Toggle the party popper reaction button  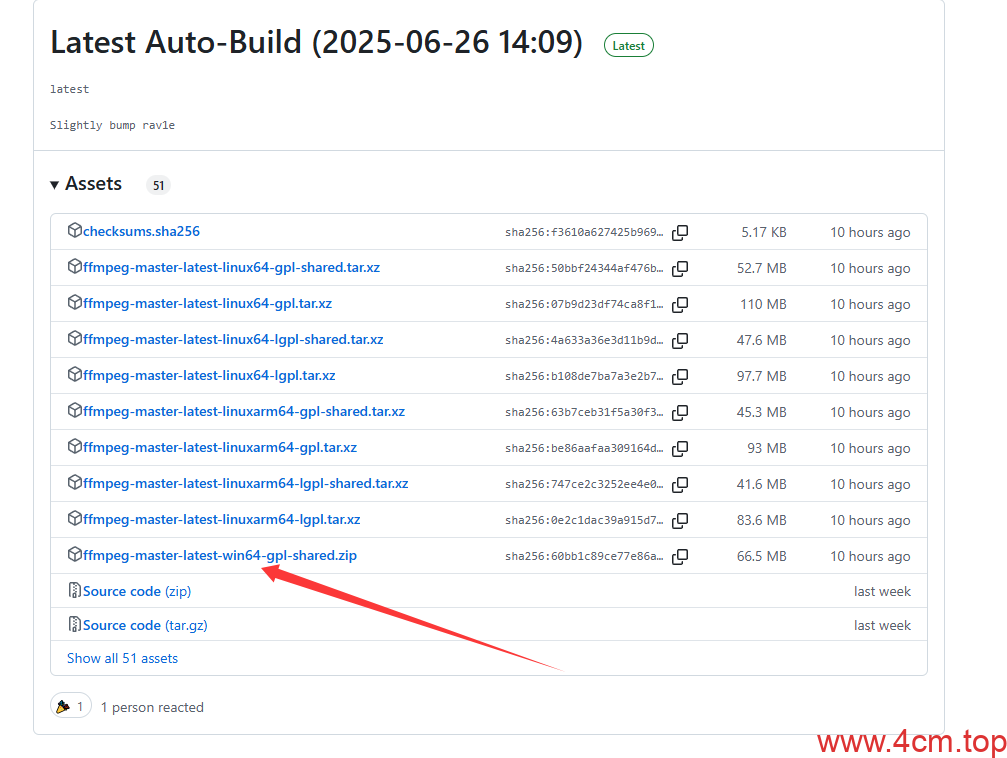tap(71, 707)
